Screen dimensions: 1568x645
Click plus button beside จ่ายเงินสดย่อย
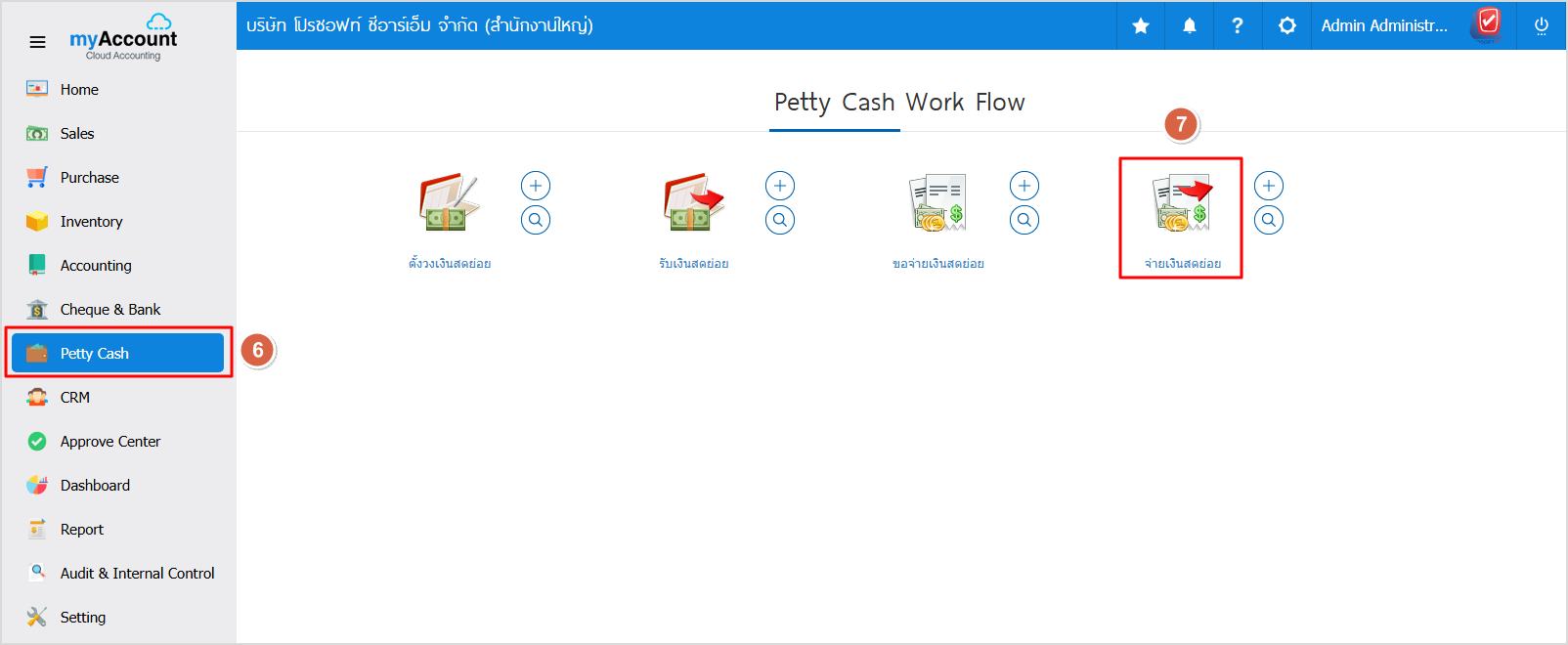click(x=1268, y=186)
